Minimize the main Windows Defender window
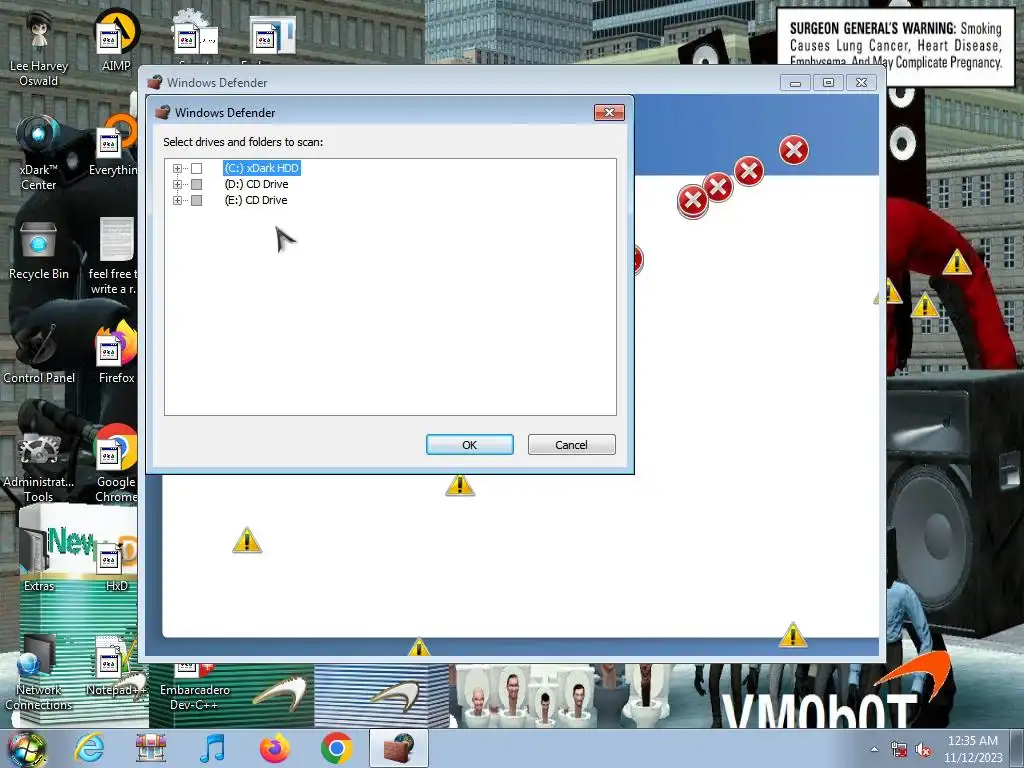Screen dimensions: 1024x768 [x=795, y=83]
